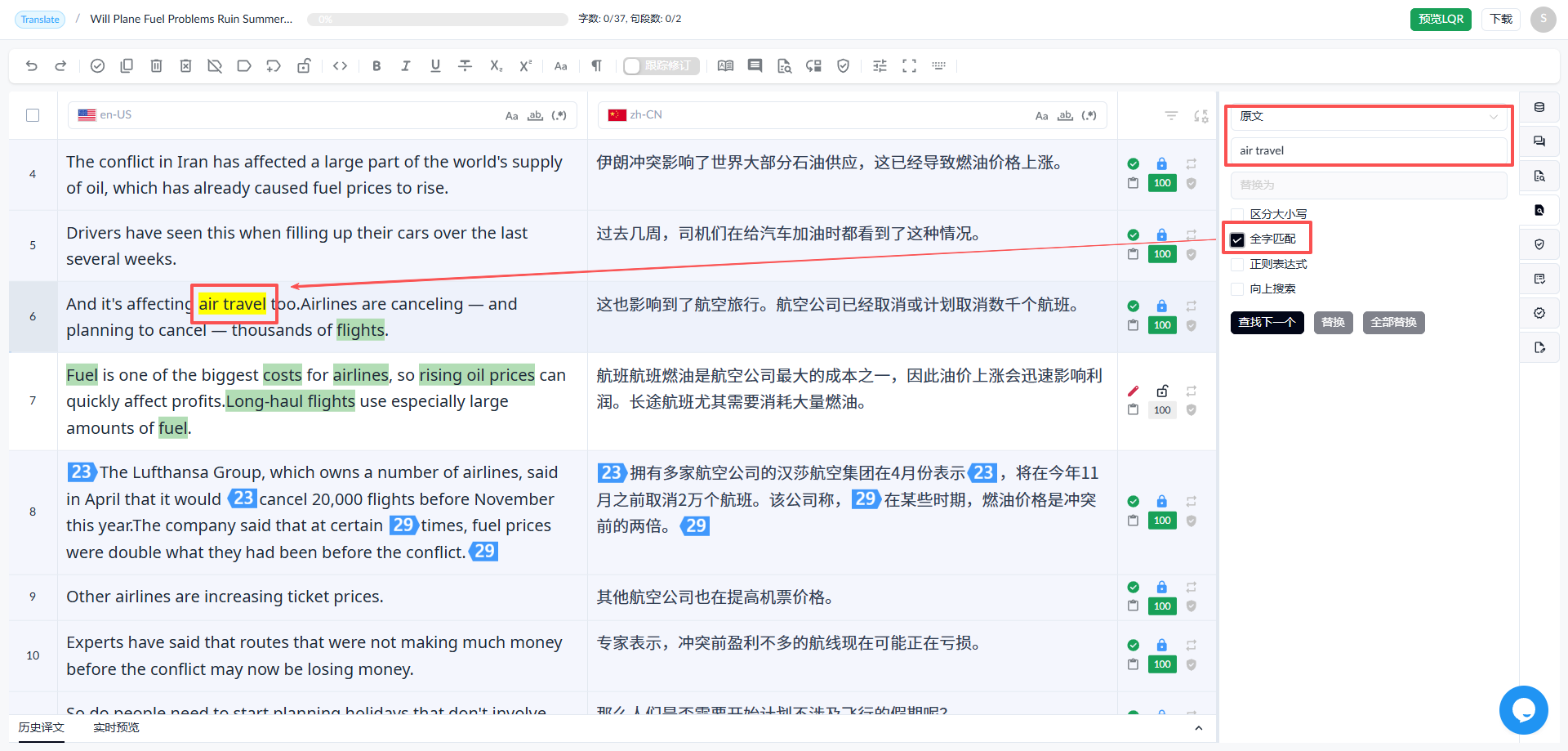
Task: Click the 替换为 replace-with input field
Action: point(1369,185)
